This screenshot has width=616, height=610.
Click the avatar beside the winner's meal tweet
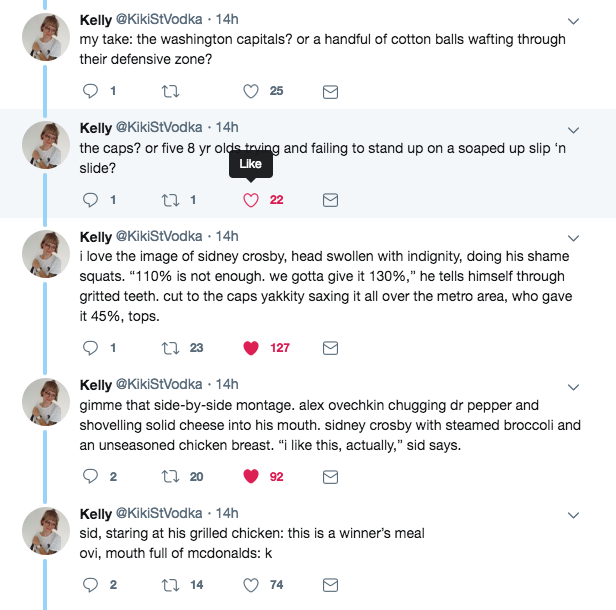46,531
